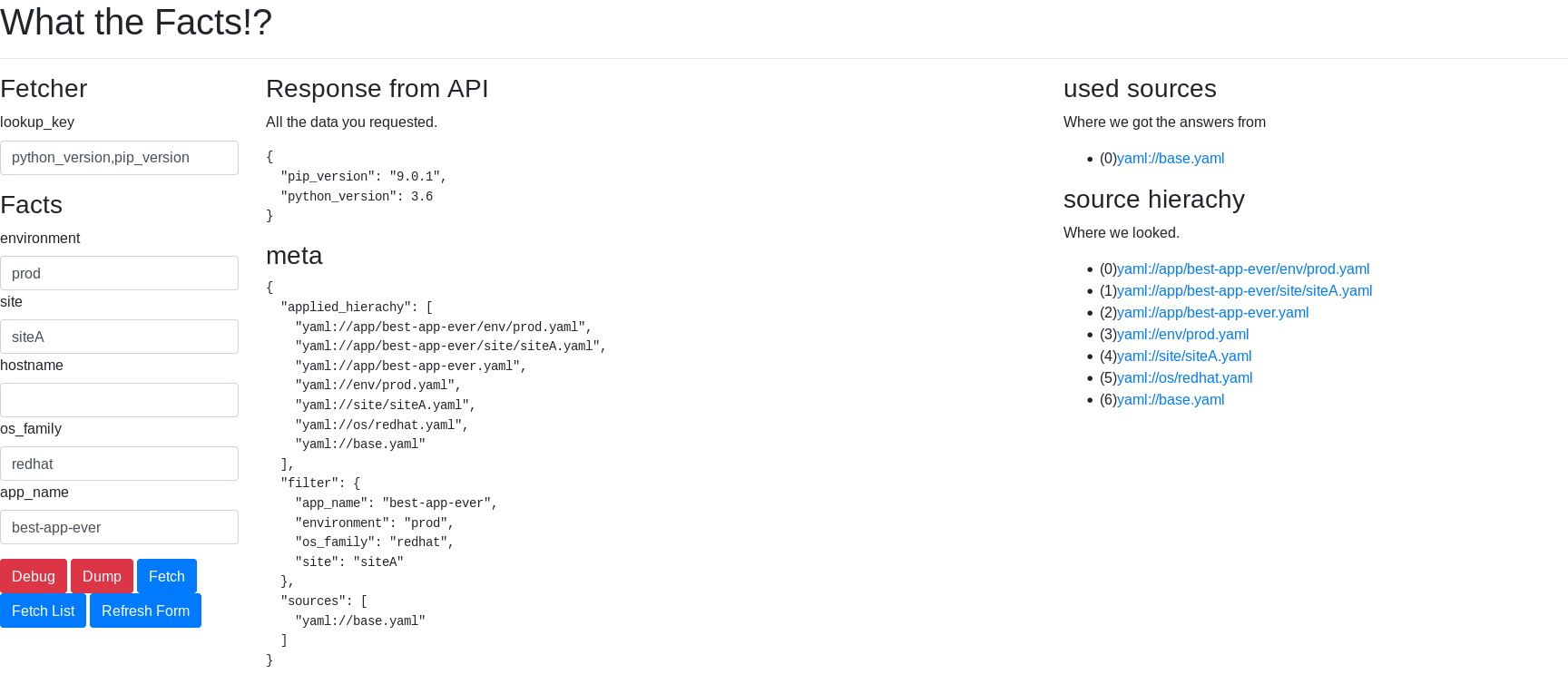This screenshot has width=1568, height=684.
Task: Follow the yaml://os/redhat.yaml hierarchy link
Action: click(x=1185, y=377)
